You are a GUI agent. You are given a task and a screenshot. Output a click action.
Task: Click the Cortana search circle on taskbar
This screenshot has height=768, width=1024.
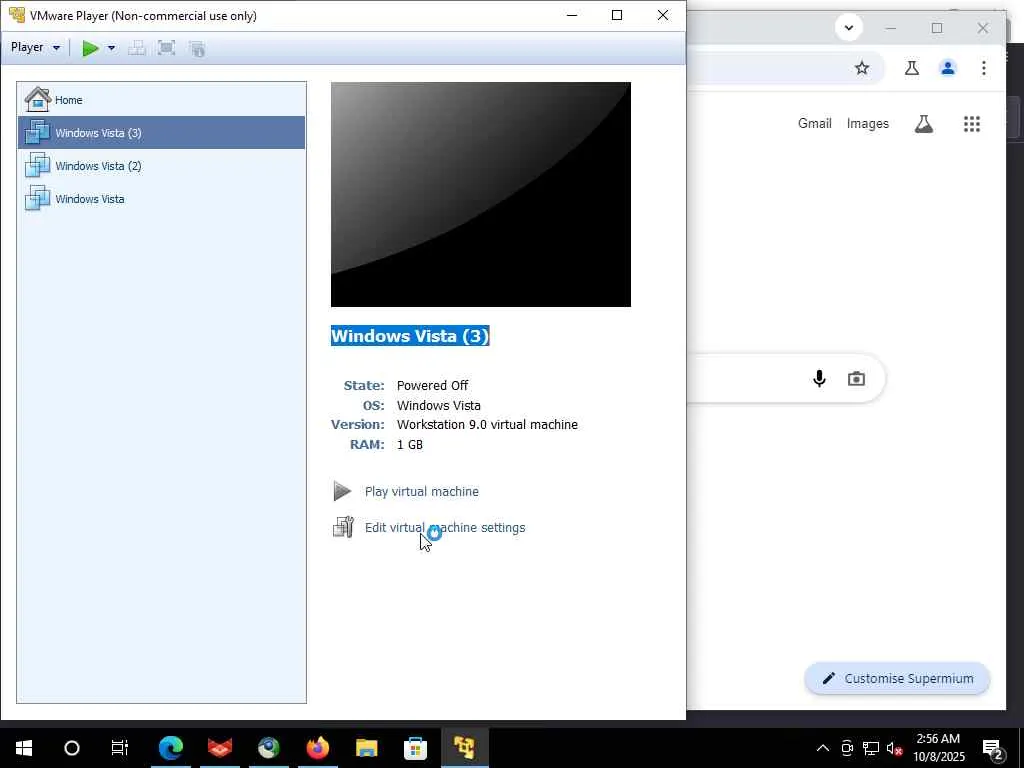coord(72,748)
